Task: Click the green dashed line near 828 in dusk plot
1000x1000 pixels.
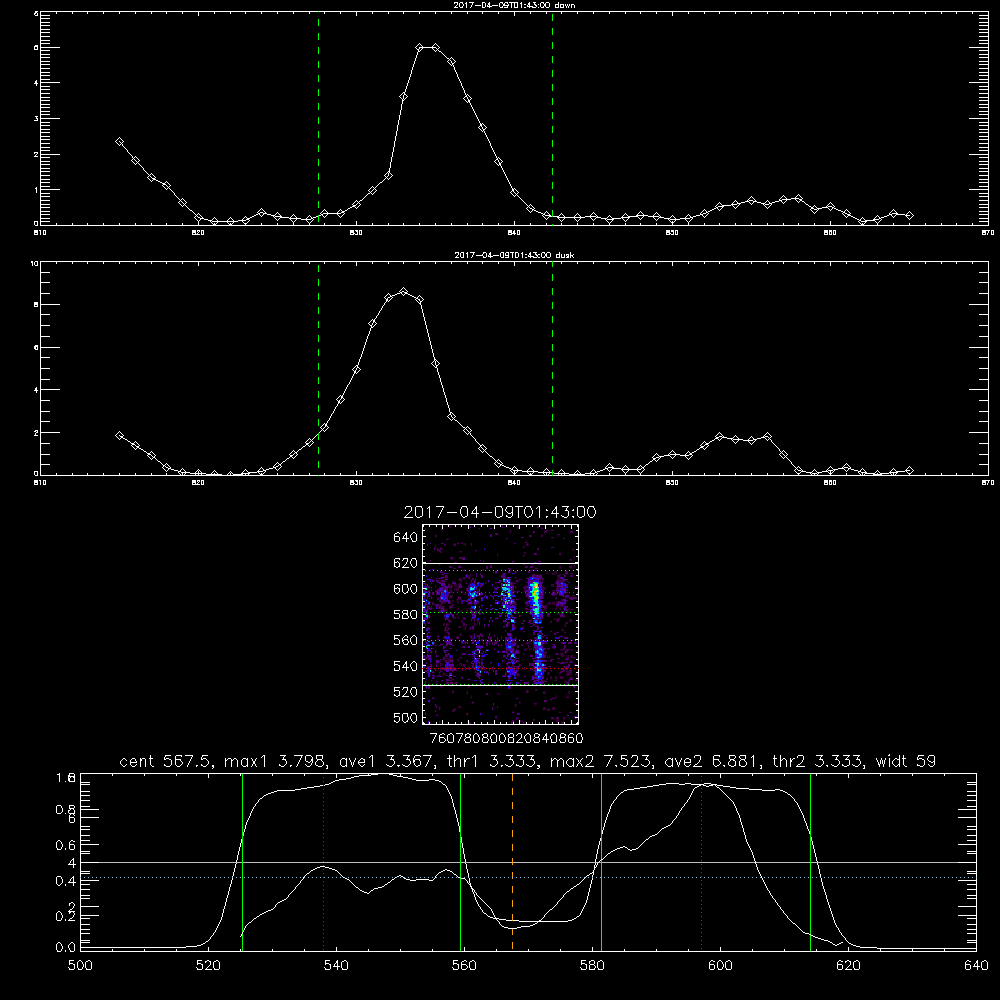Action: pos(318,368)
